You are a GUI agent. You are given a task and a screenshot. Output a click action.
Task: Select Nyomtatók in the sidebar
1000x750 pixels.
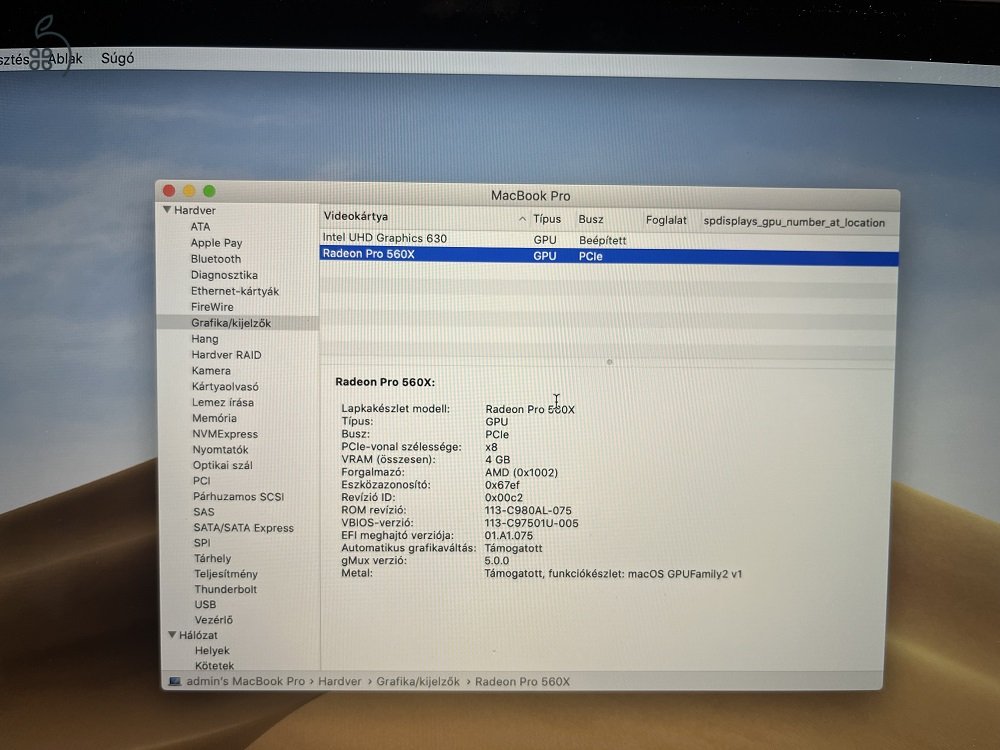(x=221, y=450)
